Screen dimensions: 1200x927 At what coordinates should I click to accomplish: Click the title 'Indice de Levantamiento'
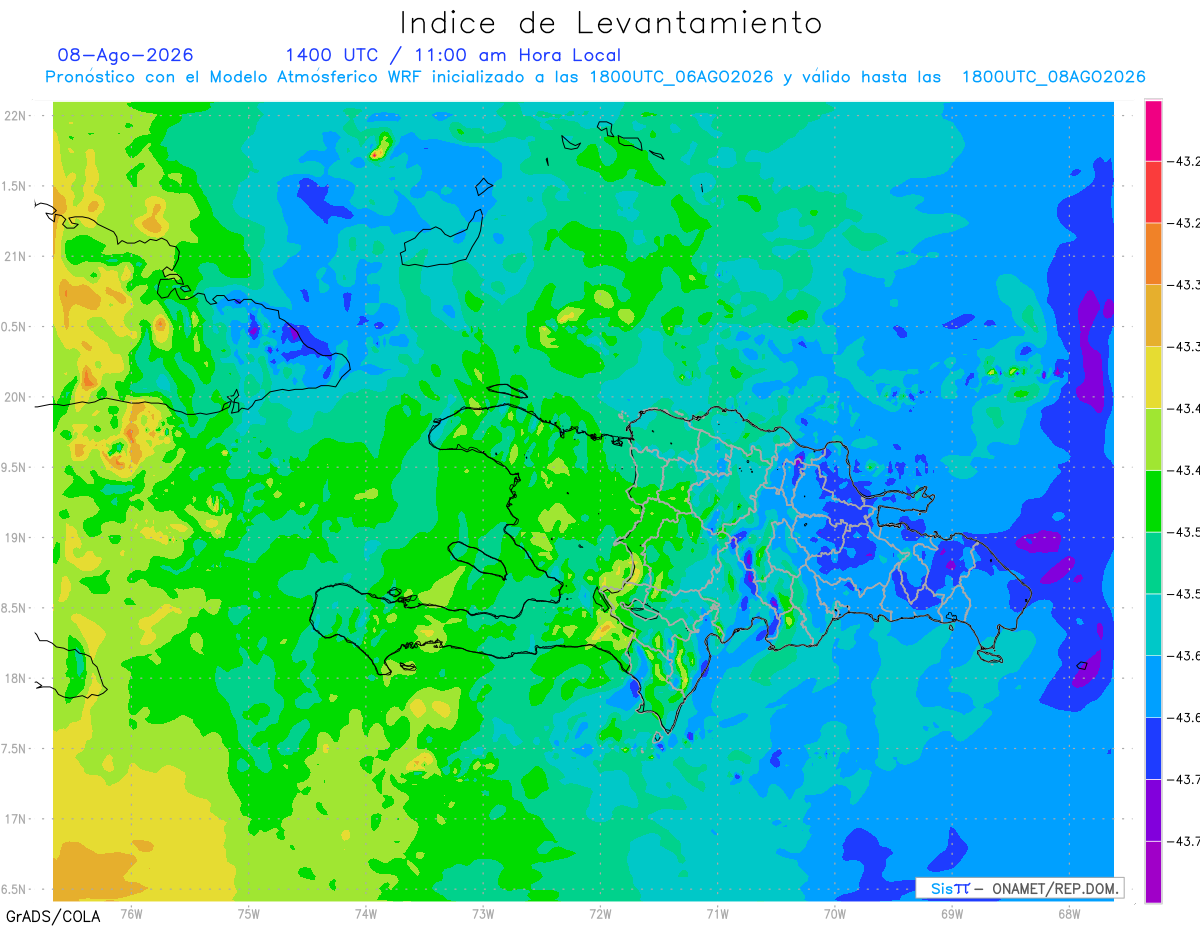(x=611, y=23)
